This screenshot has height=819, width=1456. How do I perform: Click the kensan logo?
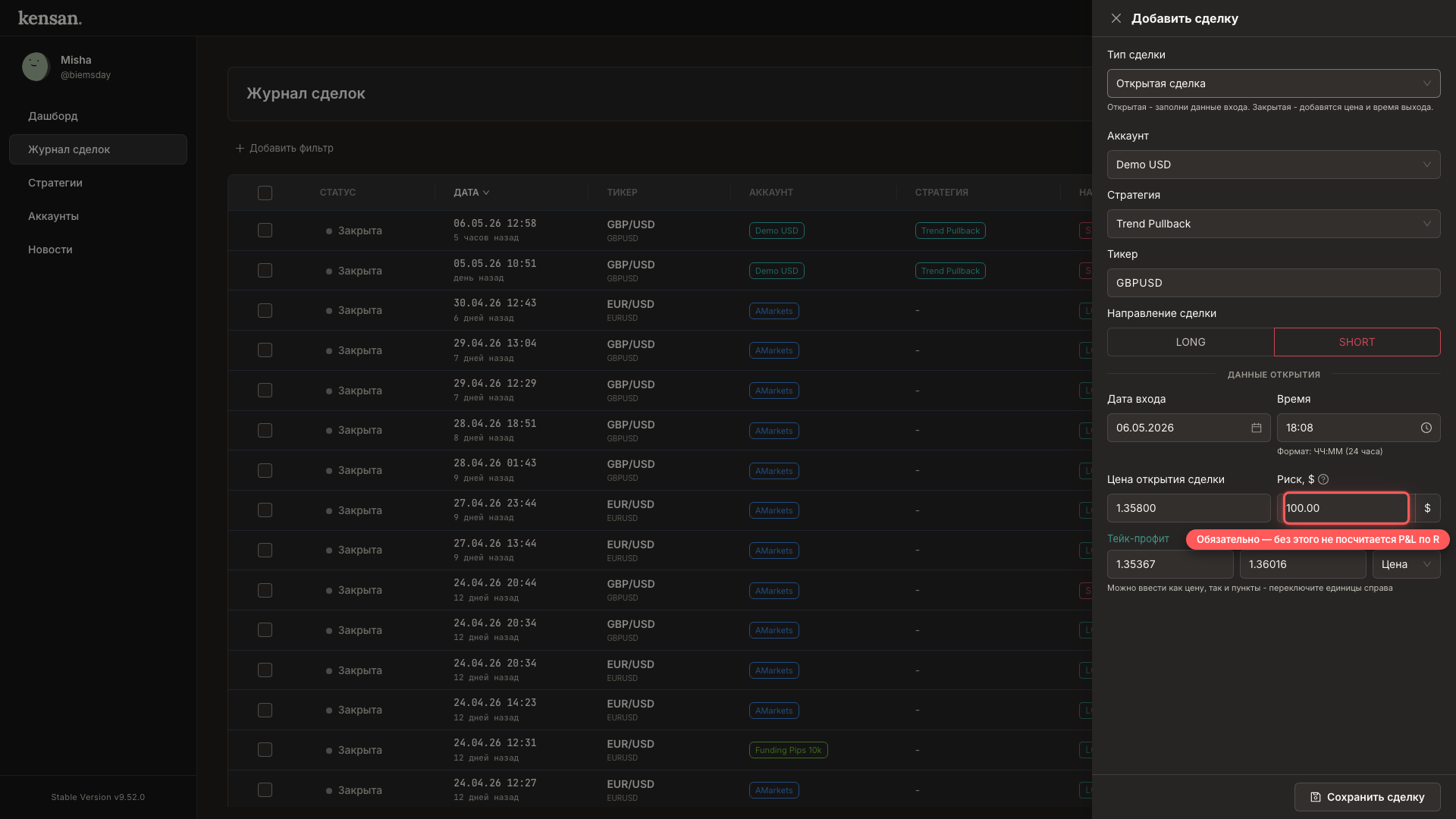point(50,18)
